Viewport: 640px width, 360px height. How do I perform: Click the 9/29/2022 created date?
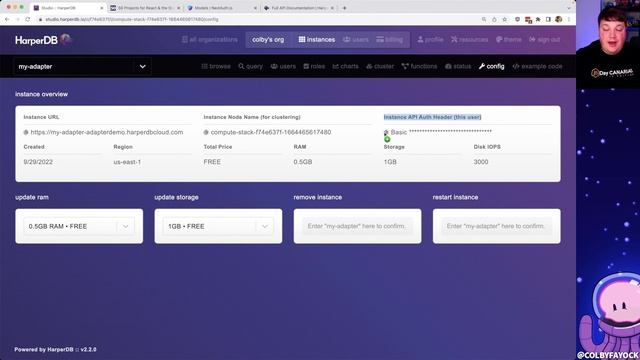pos(38,162)
